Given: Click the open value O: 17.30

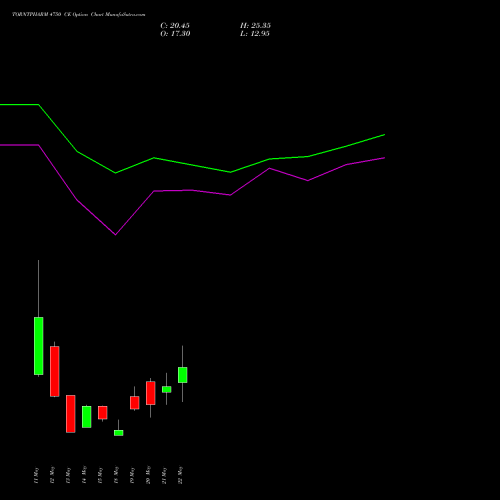Looking at the screenshot, I should [x=175, y=34].
